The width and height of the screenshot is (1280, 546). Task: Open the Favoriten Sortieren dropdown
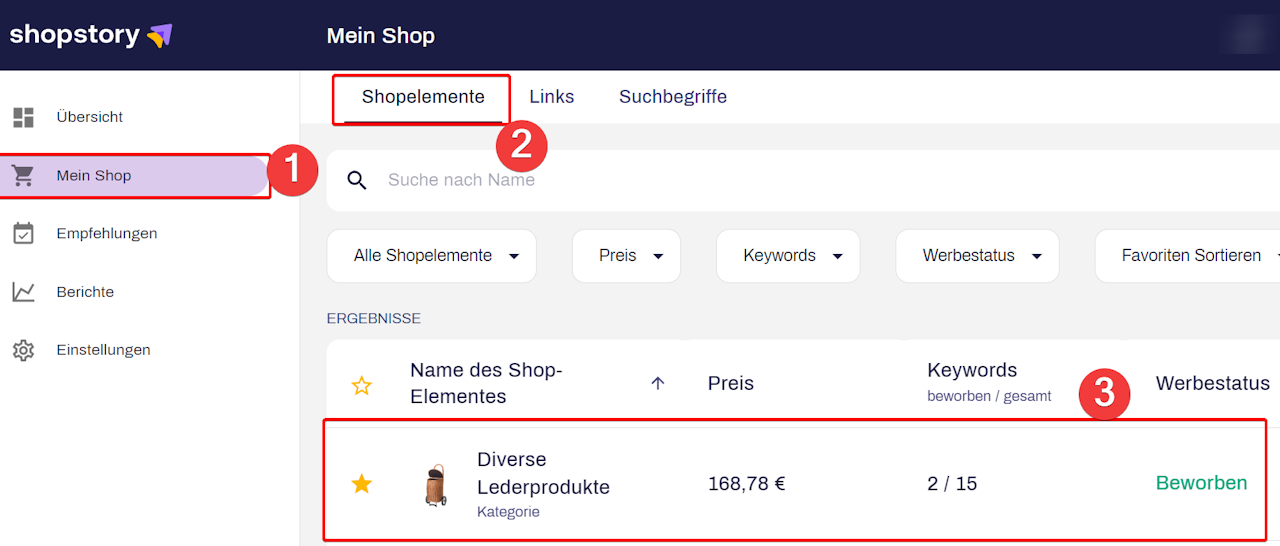[x=1190, y=256]
